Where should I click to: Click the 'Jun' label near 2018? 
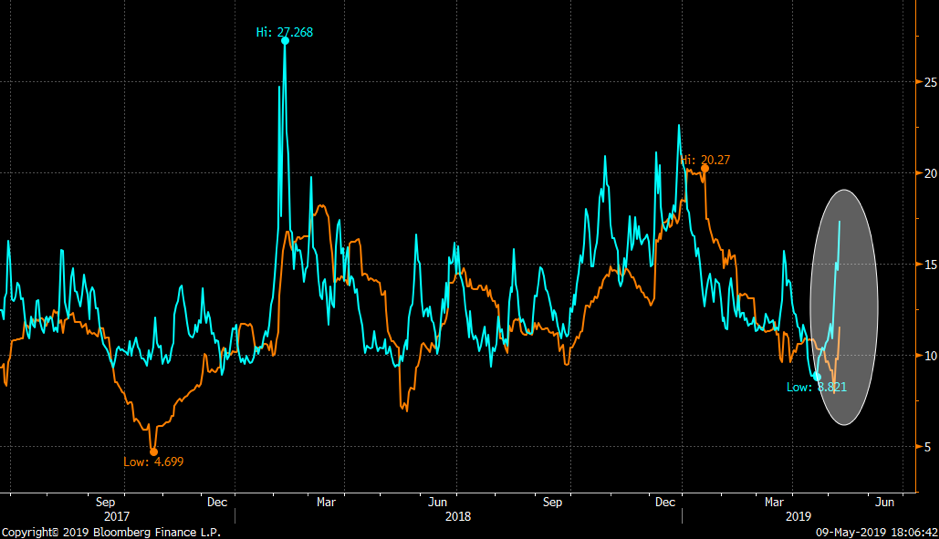click(438, 502)
